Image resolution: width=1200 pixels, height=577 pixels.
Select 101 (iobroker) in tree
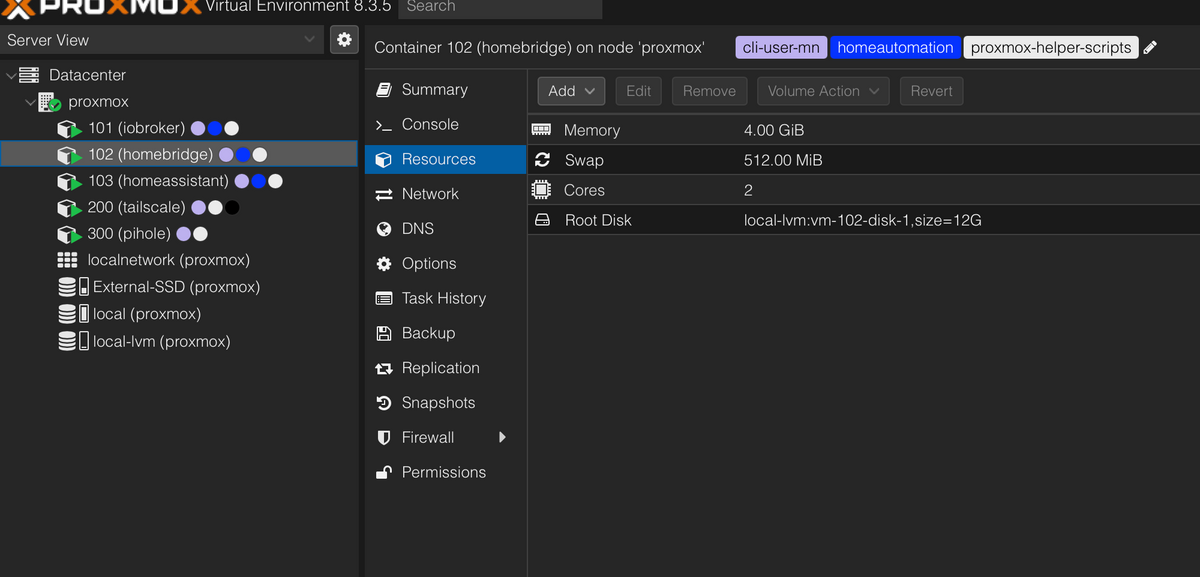tap(137, 128)
